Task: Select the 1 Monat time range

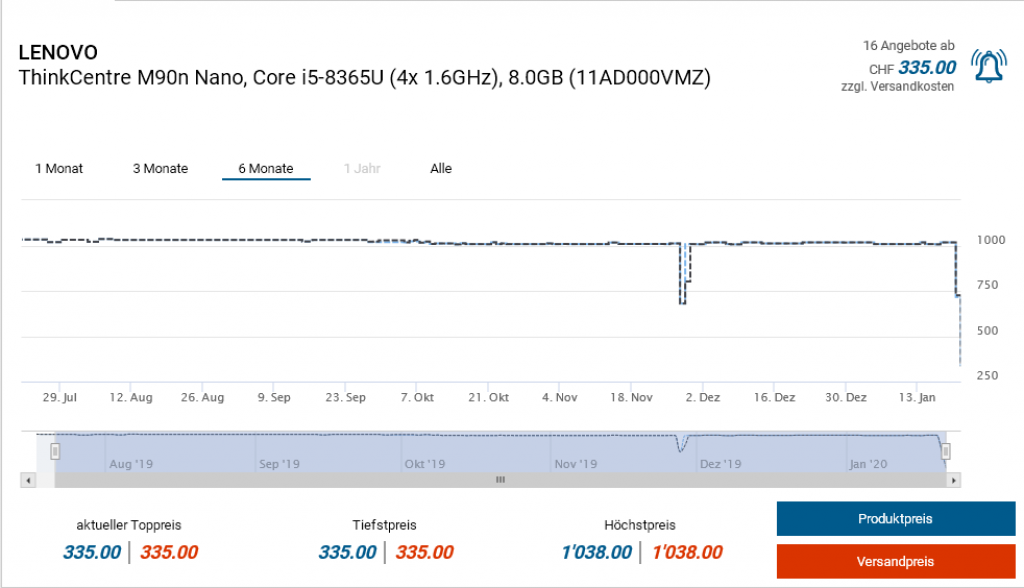Action: tap(59, 168)
